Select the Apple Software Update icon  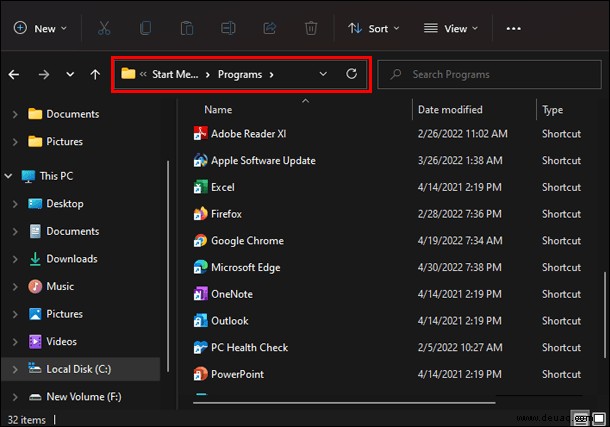[200, 160]
